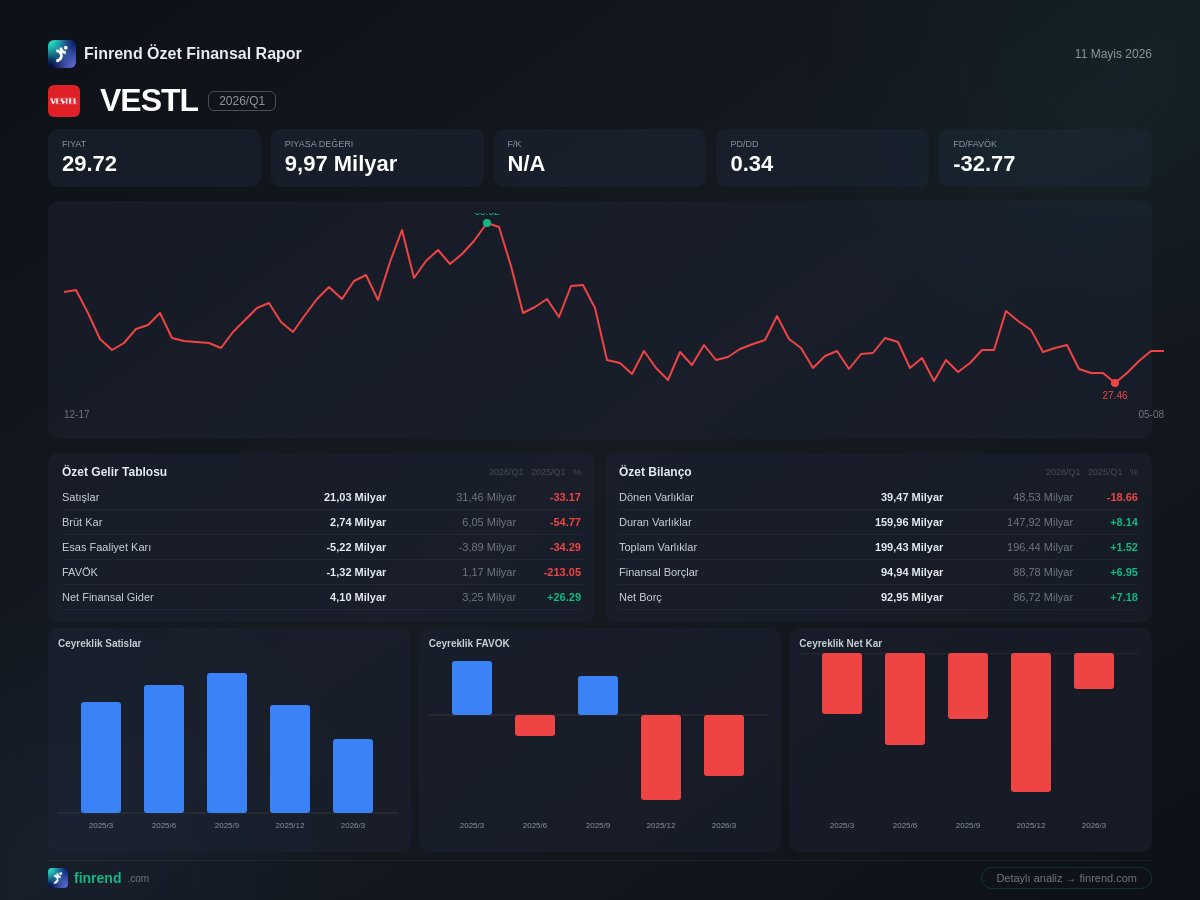Click the 2026/3 bar in Ceyreklik Satislar
This screenshot has height=900, width=1200.
[353, 776]
